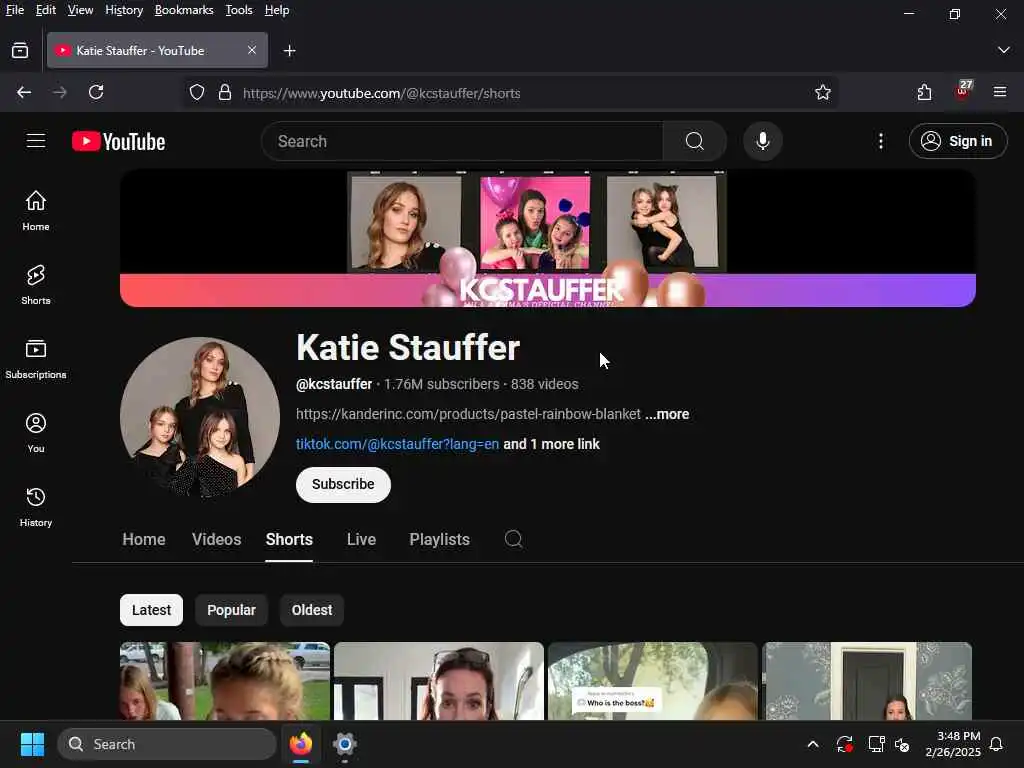Open taskbar clock showing 3:48 PM
The image size is (1024, 768).
tap(953, 744)
